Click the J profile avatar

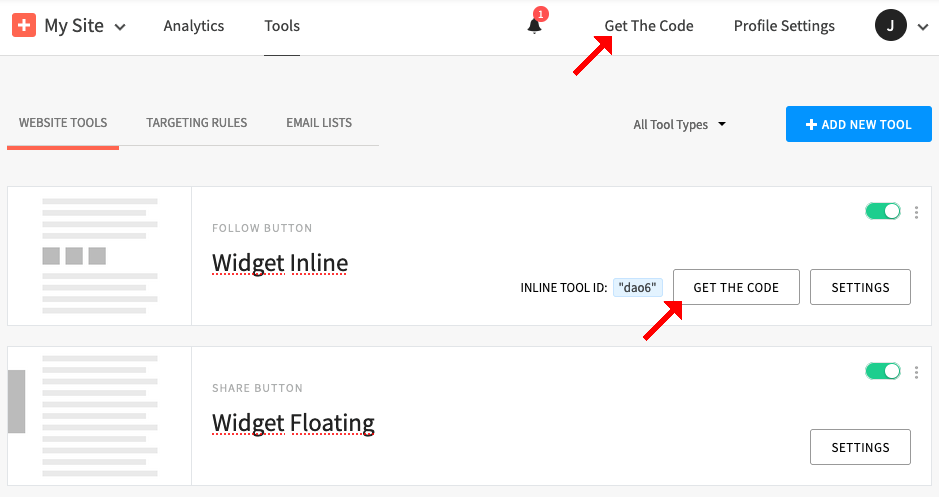(x=891, y=26)
